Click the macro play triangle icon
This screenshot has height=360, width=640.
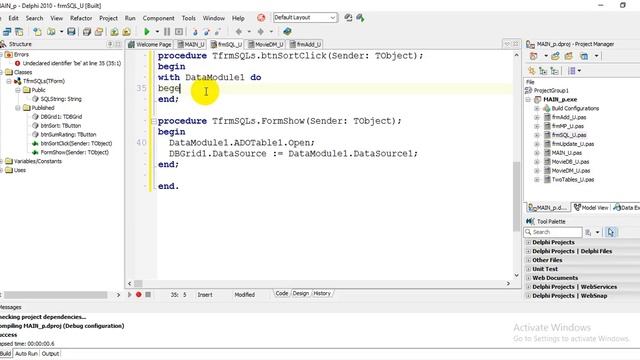point(130,294)
